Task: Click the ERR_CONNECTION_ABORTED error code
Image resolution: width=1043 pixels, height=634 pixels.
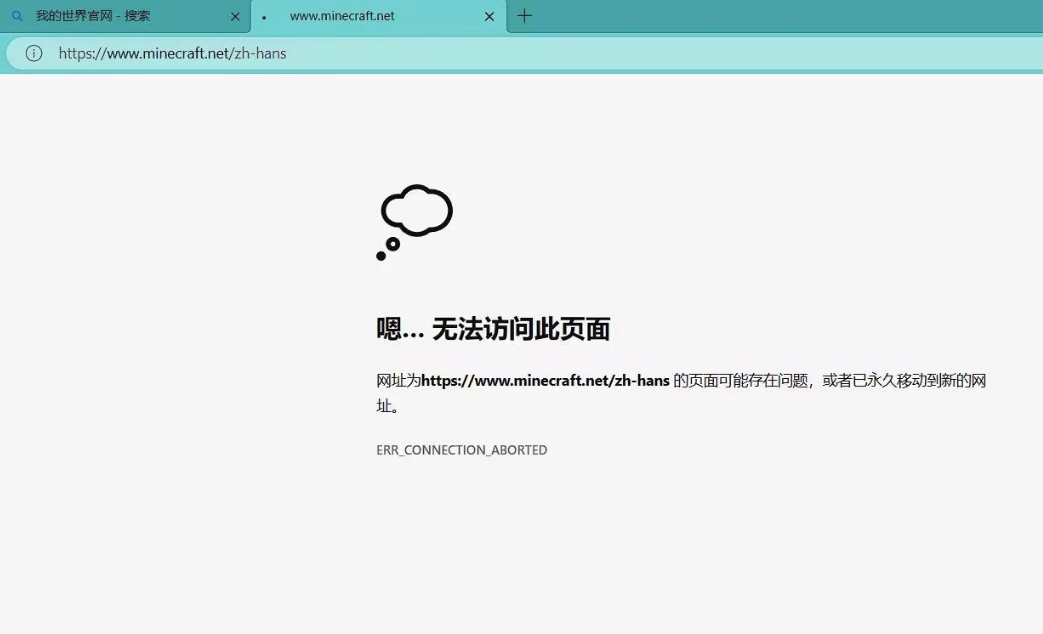Action: (462, 450)
